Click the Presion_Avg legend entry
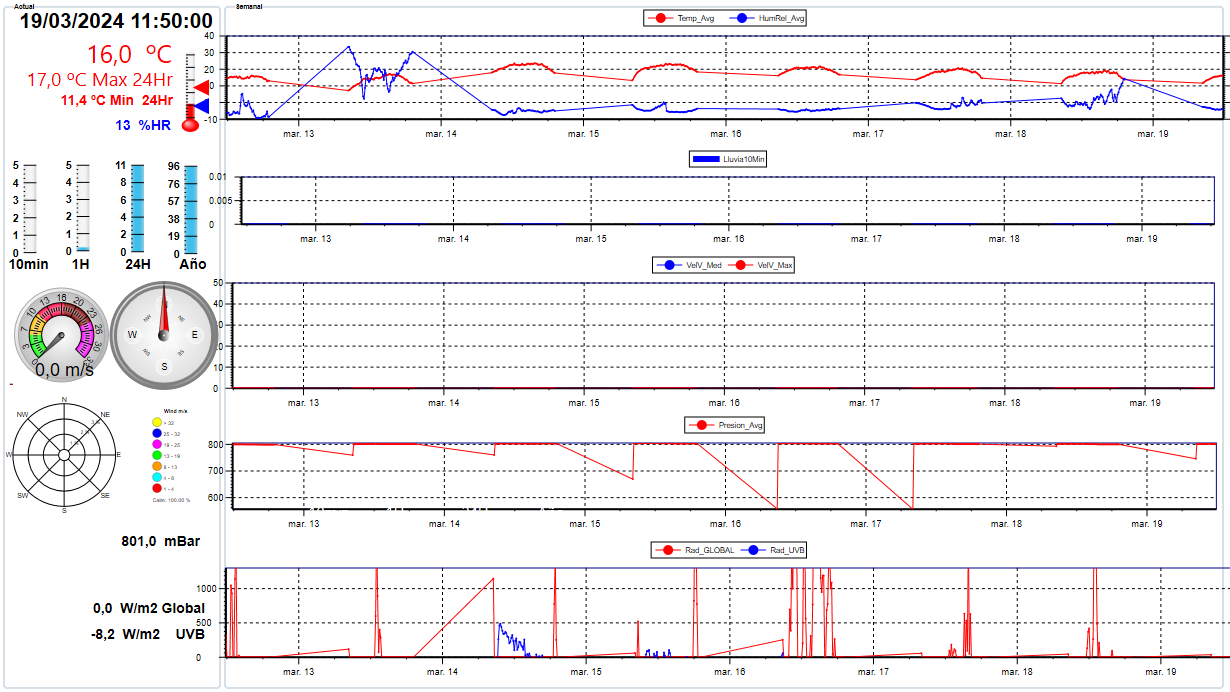This screenshot has width=1230, height=692. pos(726,425)
